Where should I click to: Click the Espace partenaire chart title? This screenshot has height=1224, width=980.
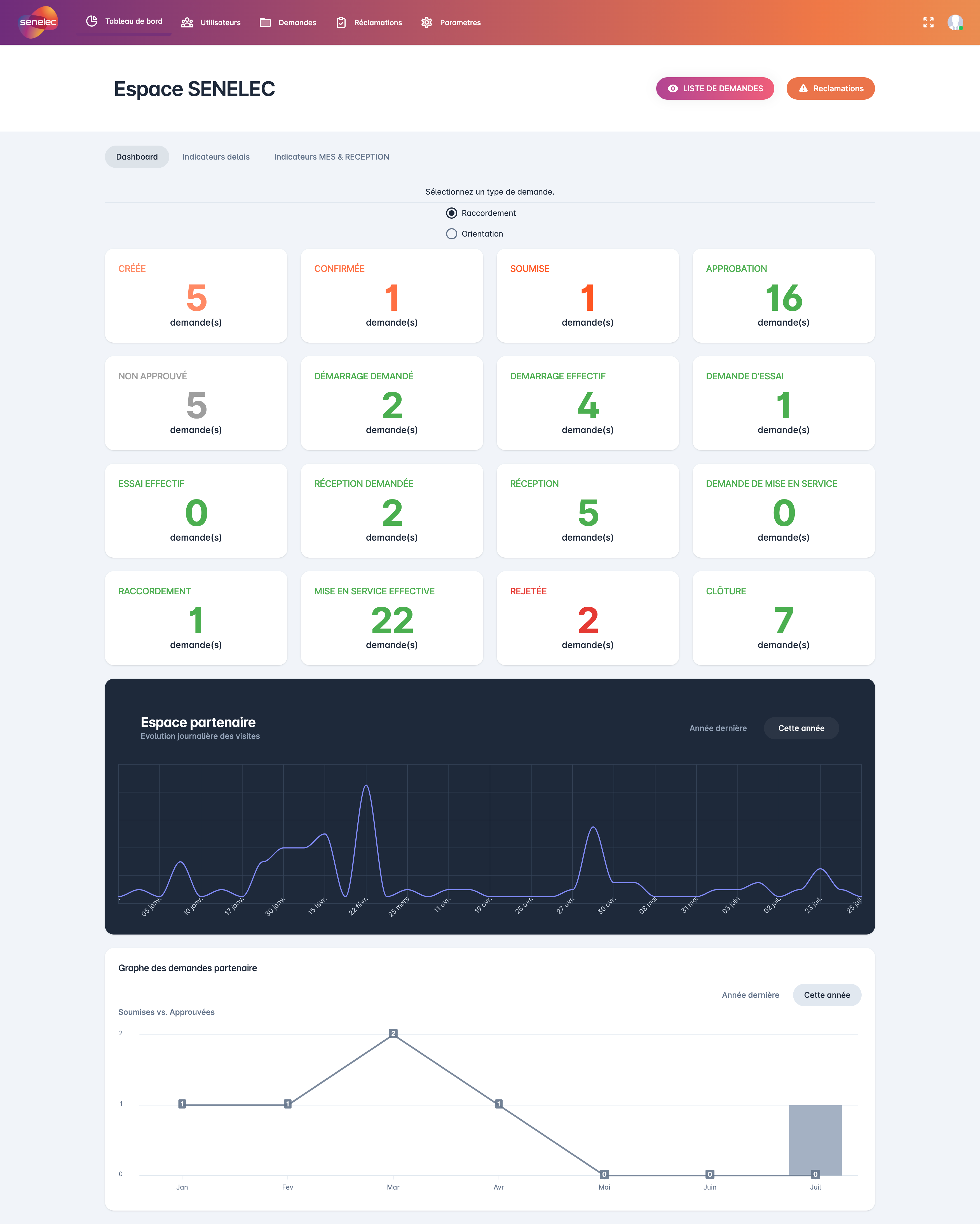198,722
